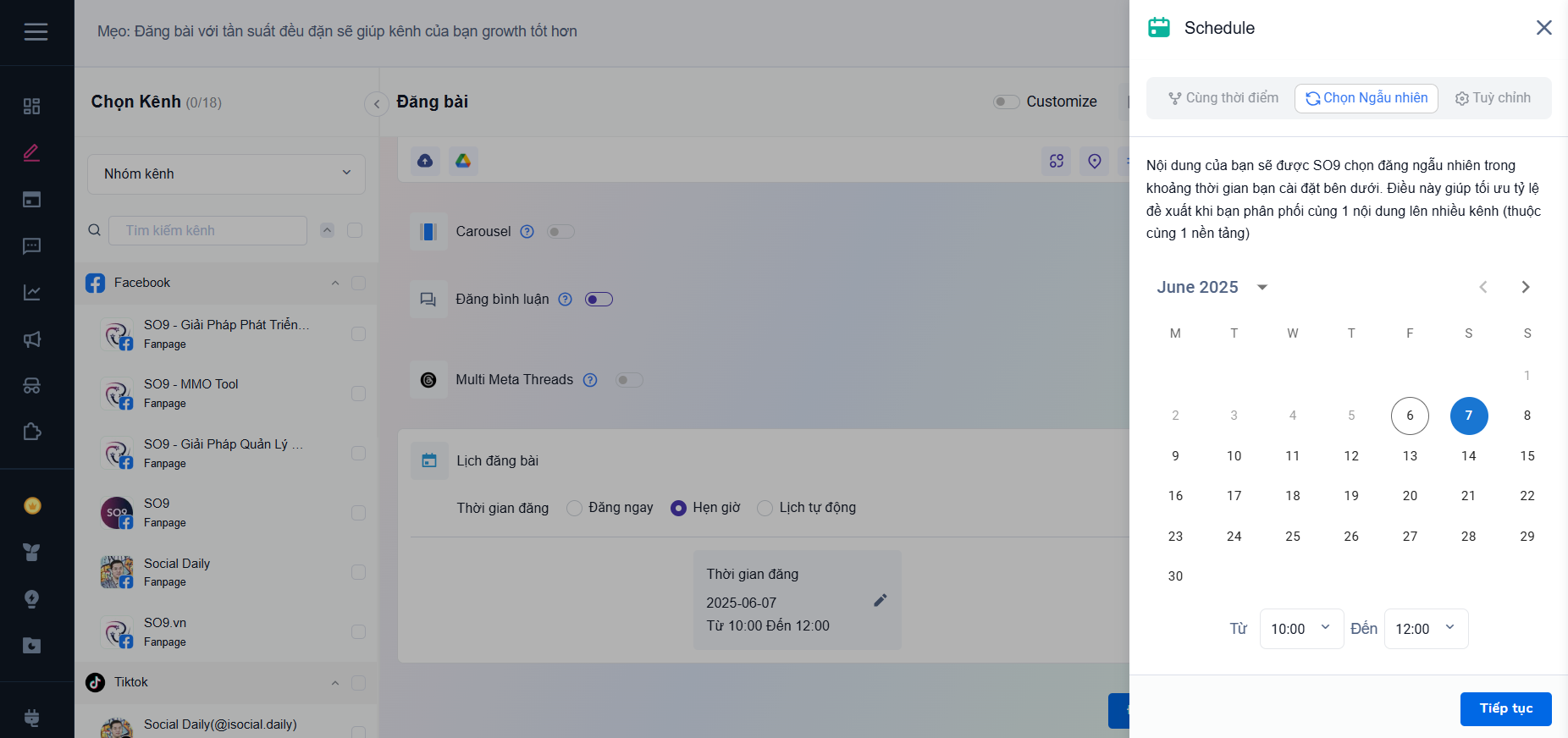Collapse the Tiktok channel group

pyautogui.click(x=335, y=683)
